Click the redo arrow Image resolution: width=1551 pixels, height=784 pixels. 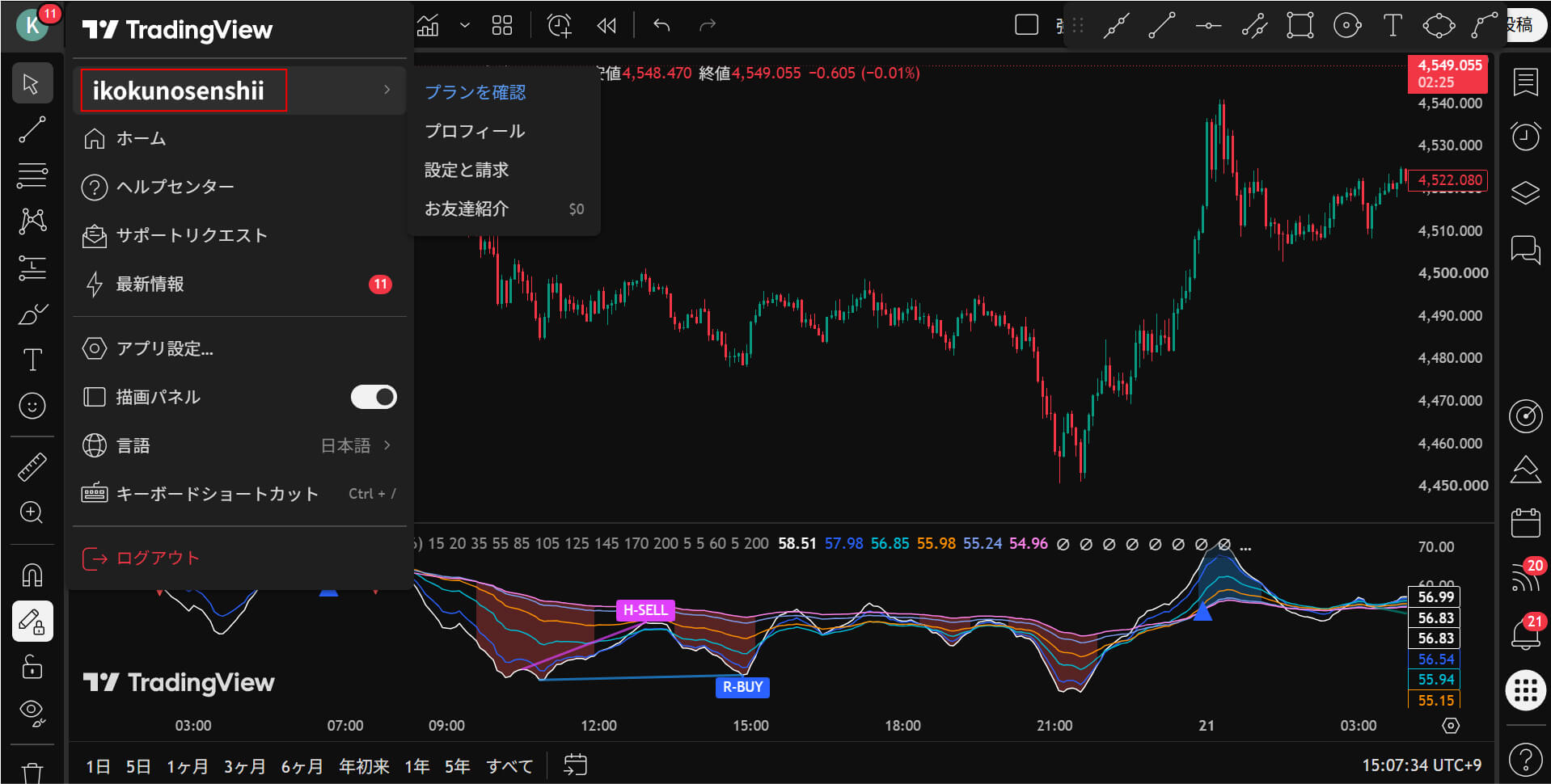[708, 26]
